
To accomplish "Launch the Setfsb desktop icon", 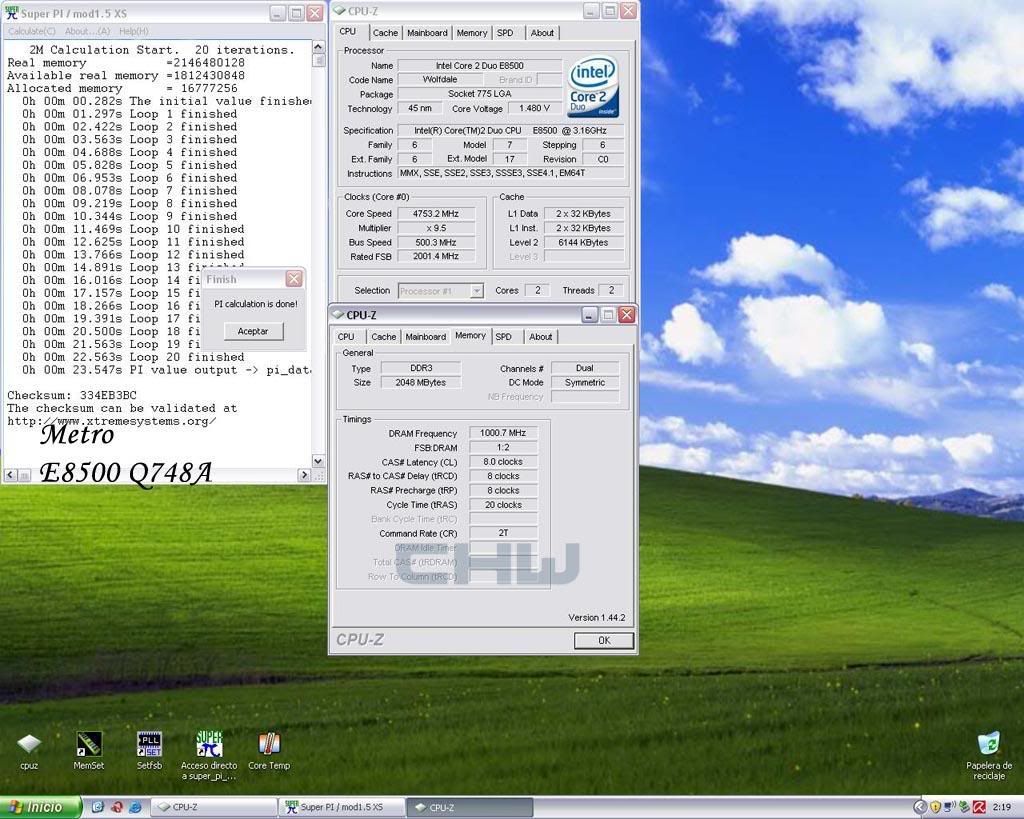I will (x=149, y=750).
